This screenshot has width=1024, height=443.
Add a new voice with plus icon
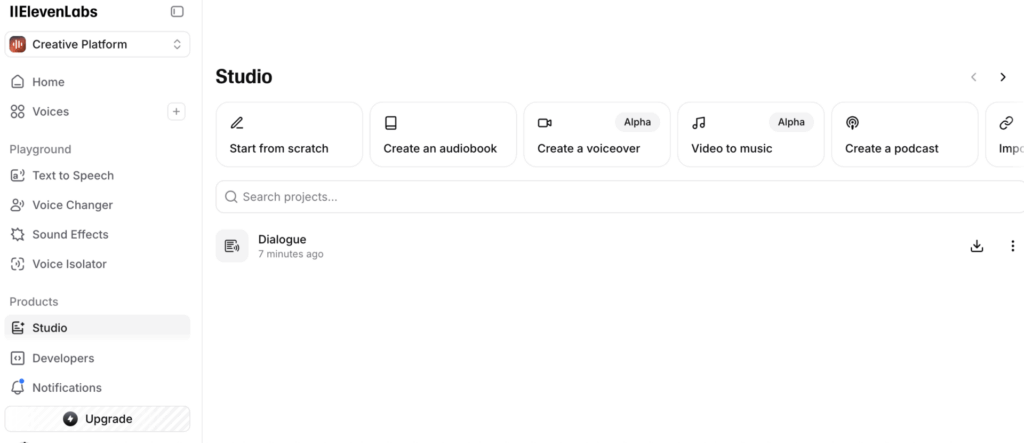tap(176, 112)
